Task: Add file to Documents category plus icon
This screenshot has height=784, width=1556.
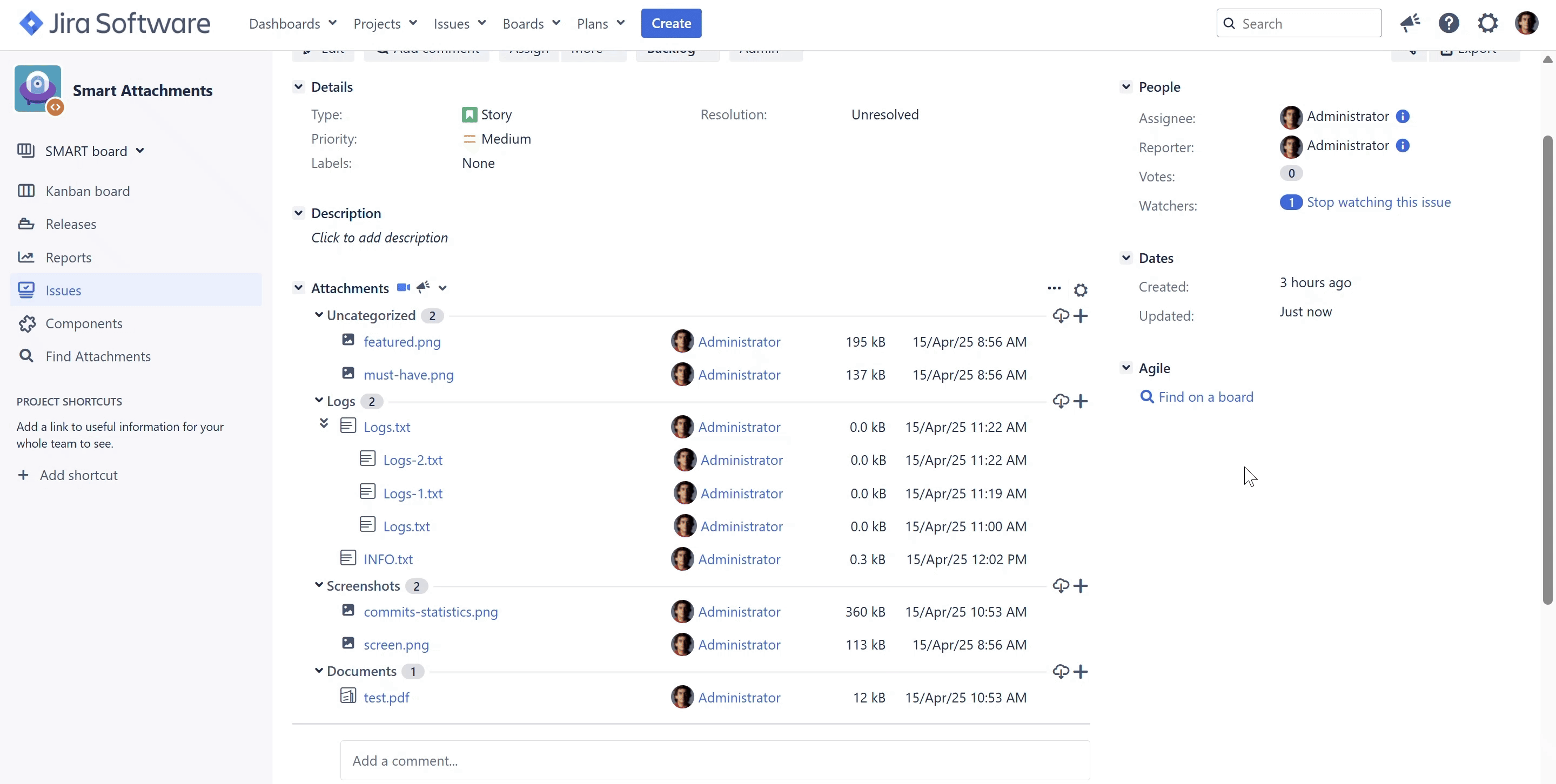Action: pos(1081,672)
